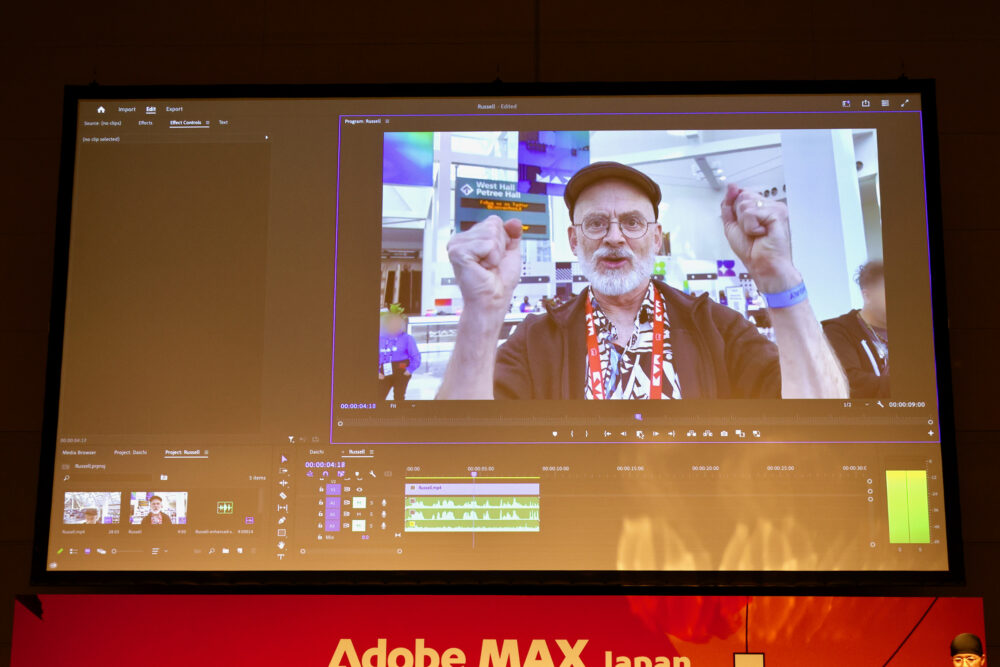This screenshot has height=667, width=1000.
Task: Open the Project: Russell panel menu
Action: [206, 453]
